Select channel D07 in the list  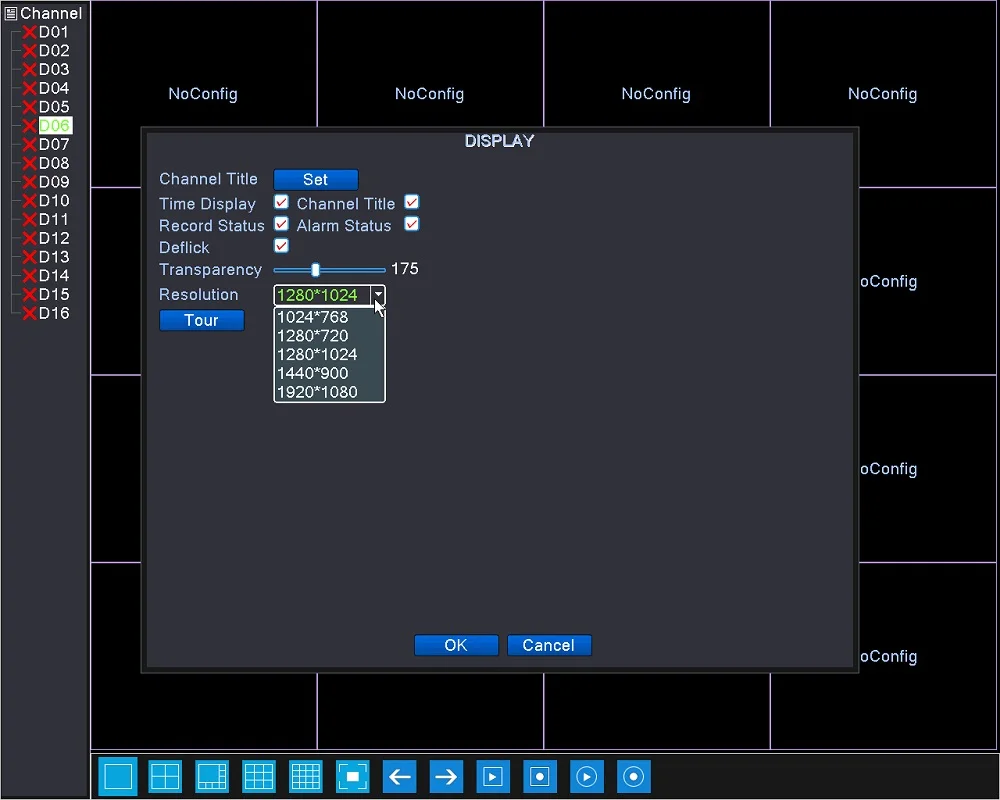[x=54, y=144]
